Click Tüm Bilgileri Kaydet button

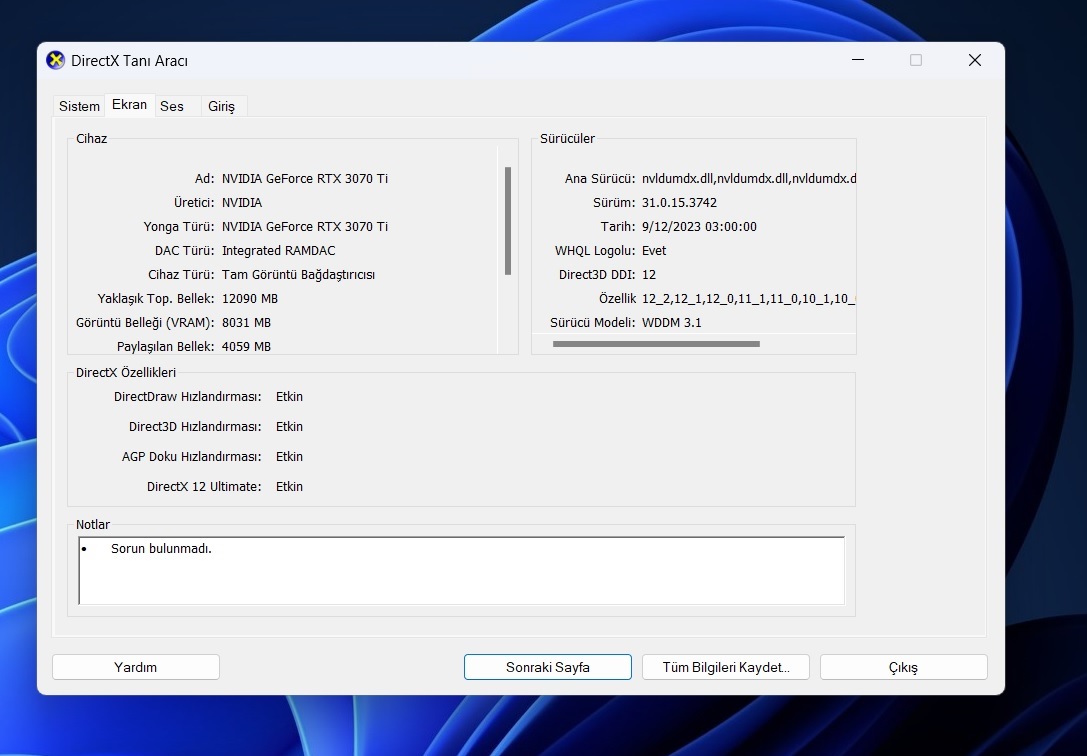tap(726, 667)
